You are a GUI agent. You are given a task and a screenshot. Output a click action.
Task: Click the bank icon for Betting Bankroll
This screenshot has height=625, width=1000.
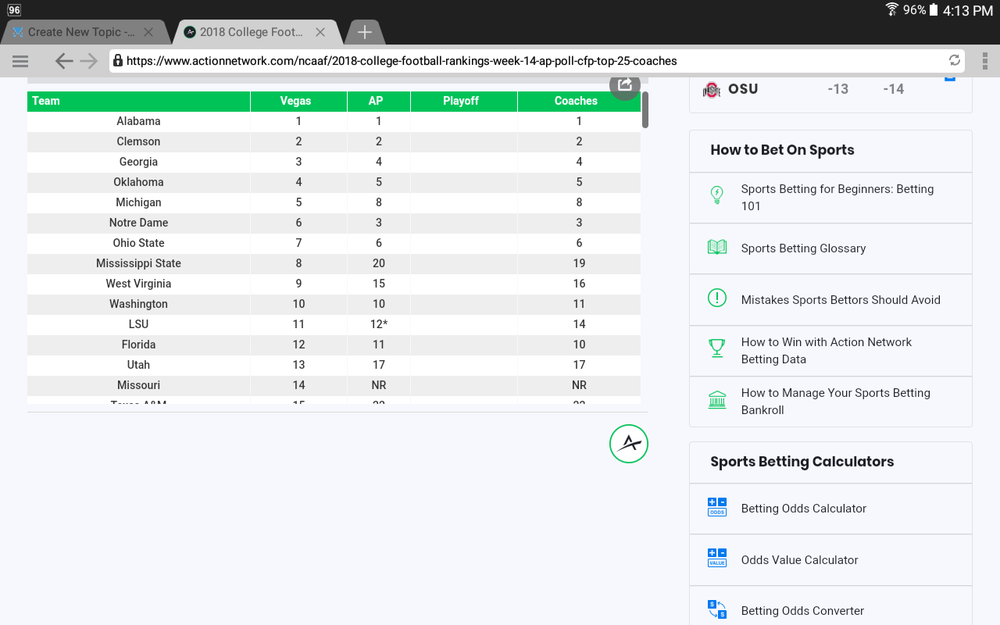coord(717,400)
